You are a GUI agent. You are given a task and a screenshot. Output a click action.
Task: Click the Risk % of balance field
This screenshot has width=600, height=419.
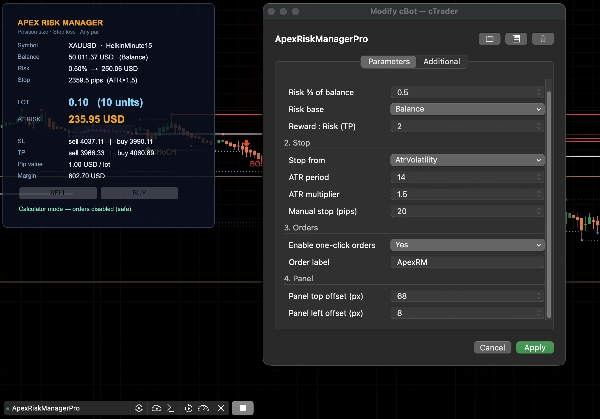[467, 92]
